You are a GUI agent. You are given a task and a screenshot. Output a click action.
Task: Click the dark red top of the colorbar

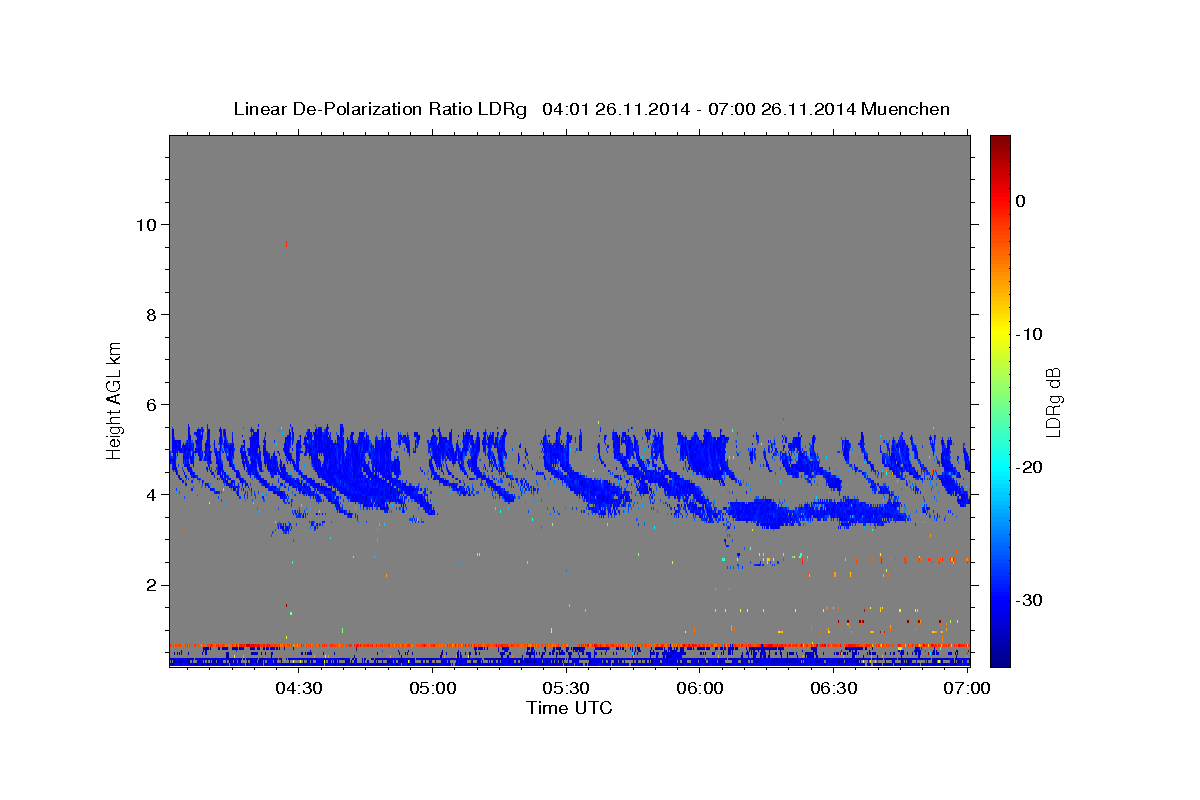point(1000,142)
